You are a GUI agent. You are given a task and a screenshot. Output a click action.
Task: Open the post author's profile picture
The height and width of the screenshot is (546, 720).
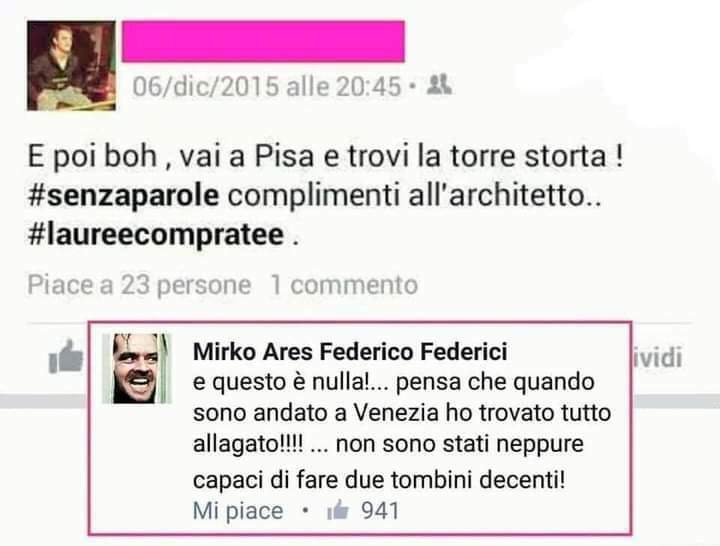pos(71,66)
